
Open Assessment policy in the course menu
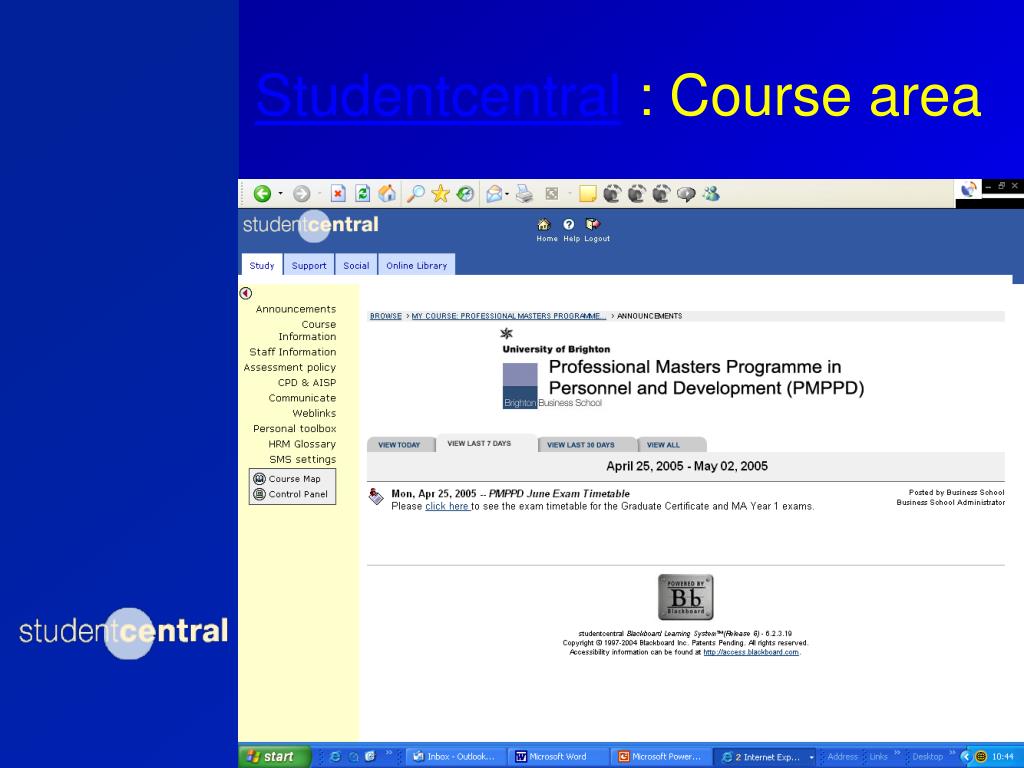pos(290,368)
